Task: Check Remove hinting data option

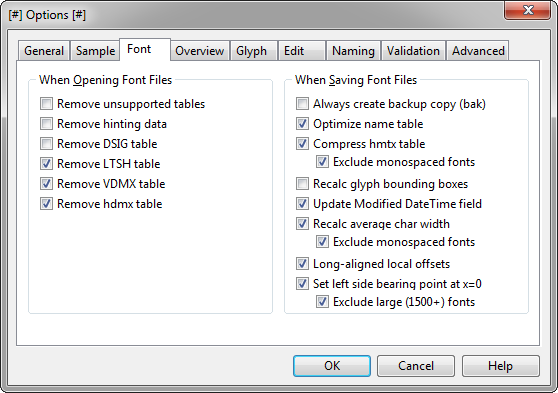Action: pos(46,124)
